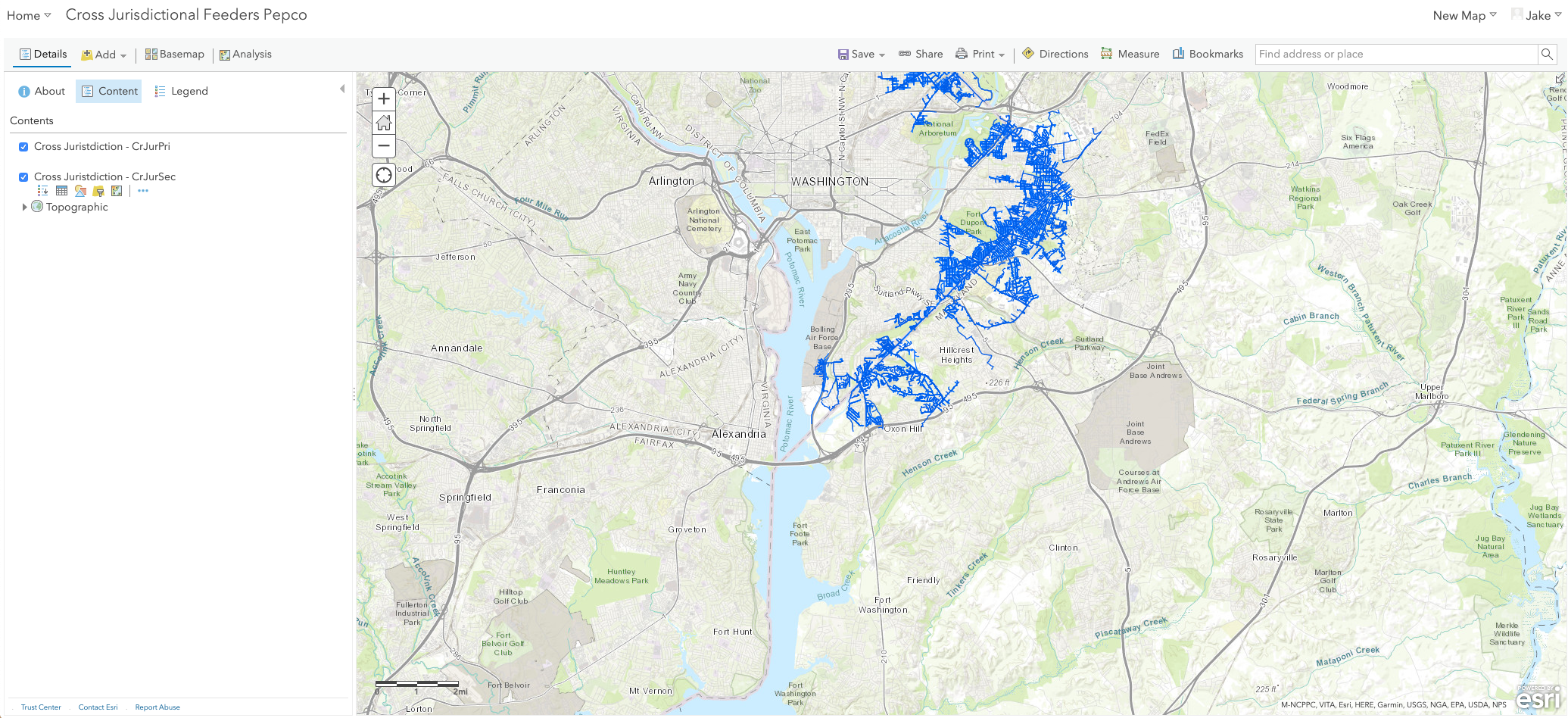Click the Find address or place field
Viewport: 1568px width, 718px height.
[x=1395, y=54]
